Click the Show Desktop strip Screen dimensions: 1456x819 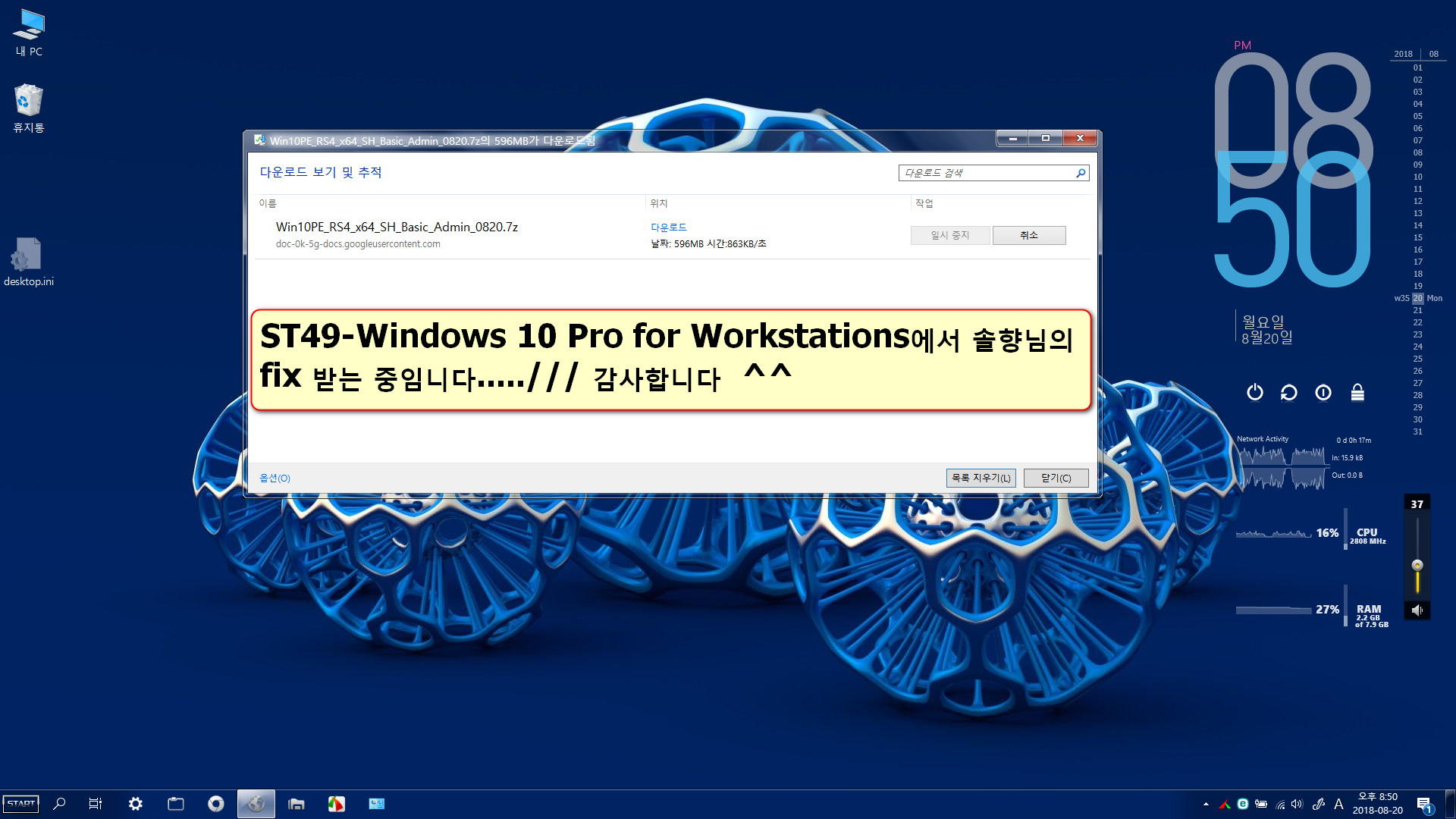(x=1451, y=804)
